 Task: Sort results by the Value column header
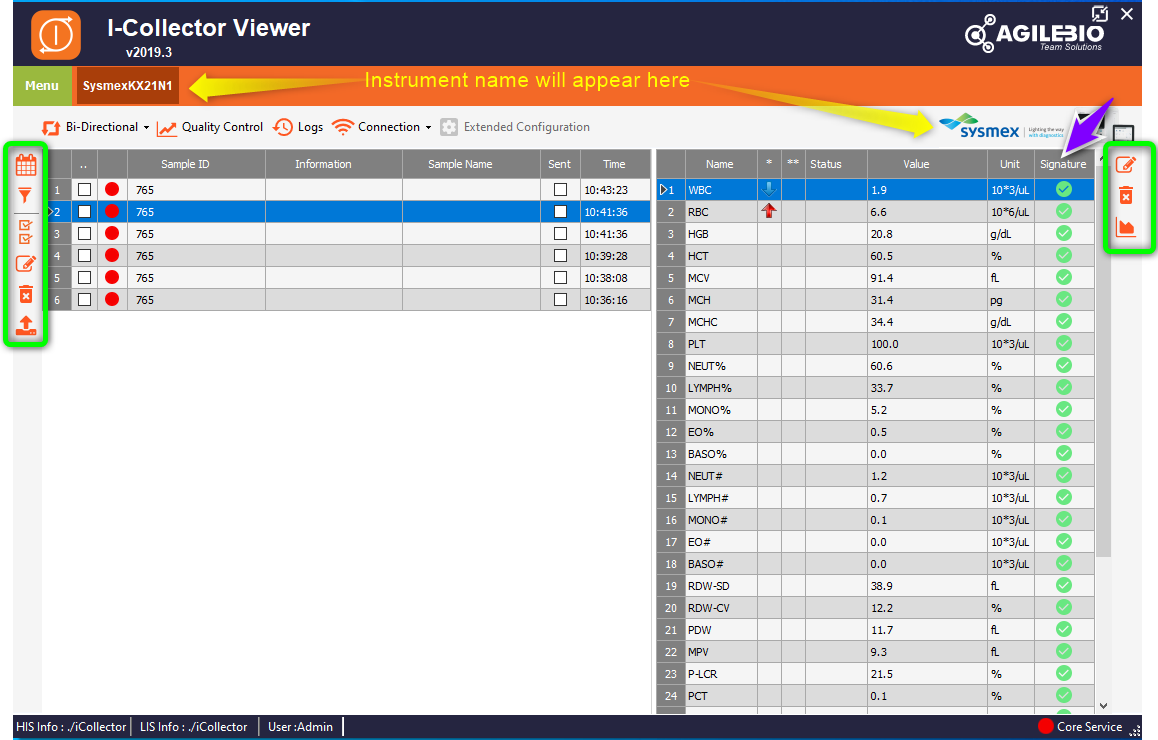[928, 164]
